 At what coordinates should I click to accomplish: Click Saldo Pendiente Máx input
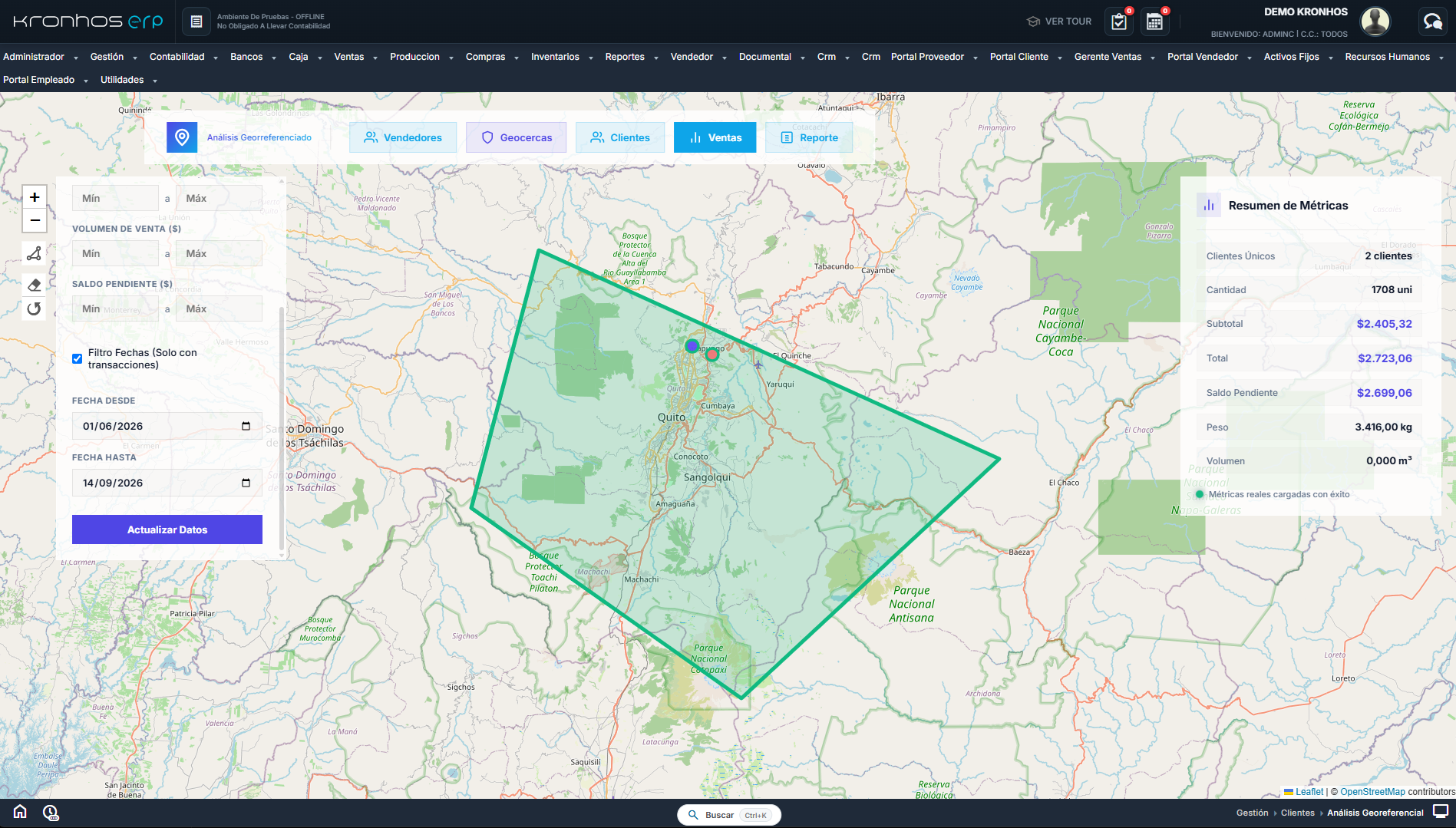click(x=219, y=308)
